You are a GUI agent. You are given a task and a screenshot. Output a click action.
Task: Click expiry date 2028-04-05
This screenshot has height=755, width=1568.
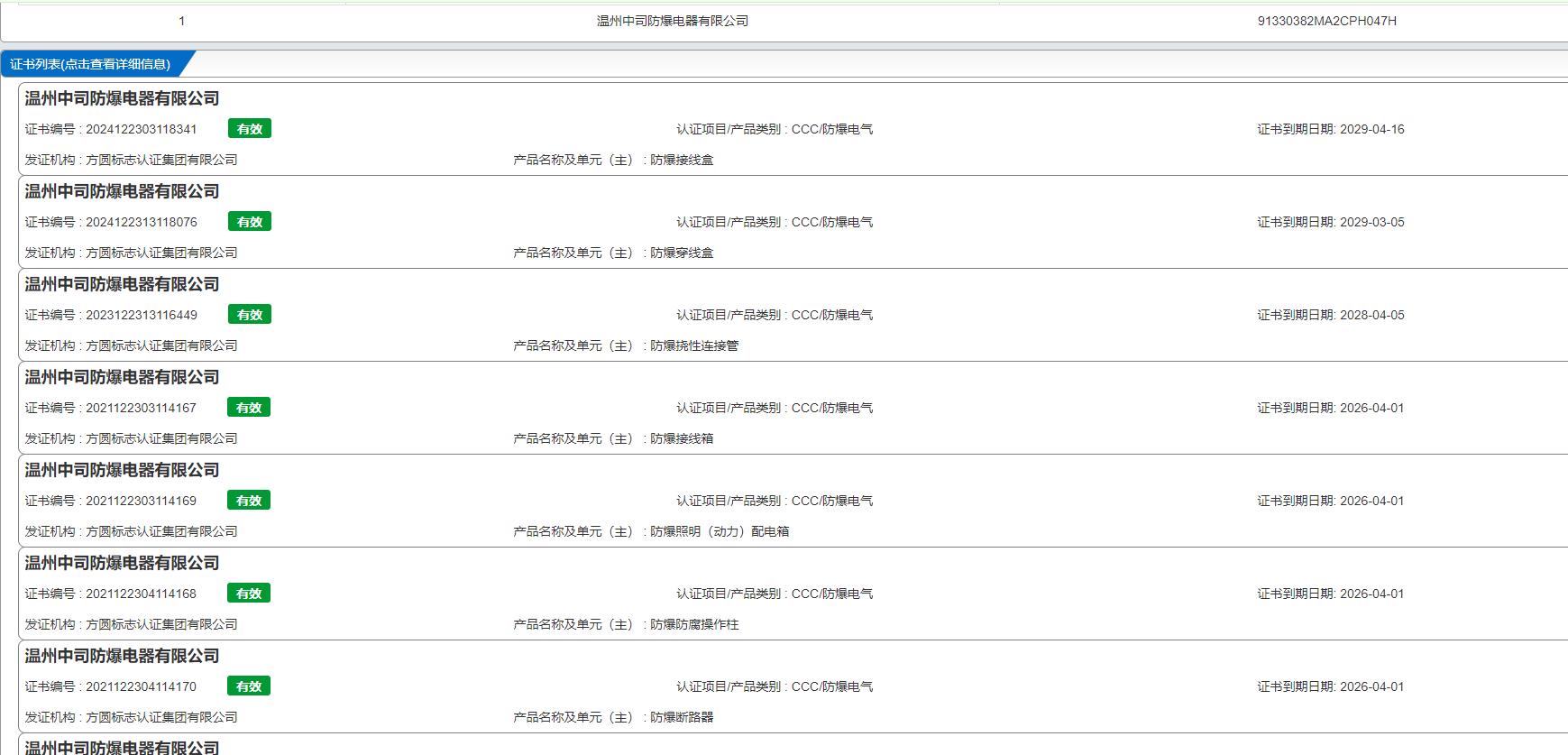[x=1371, y=315]
